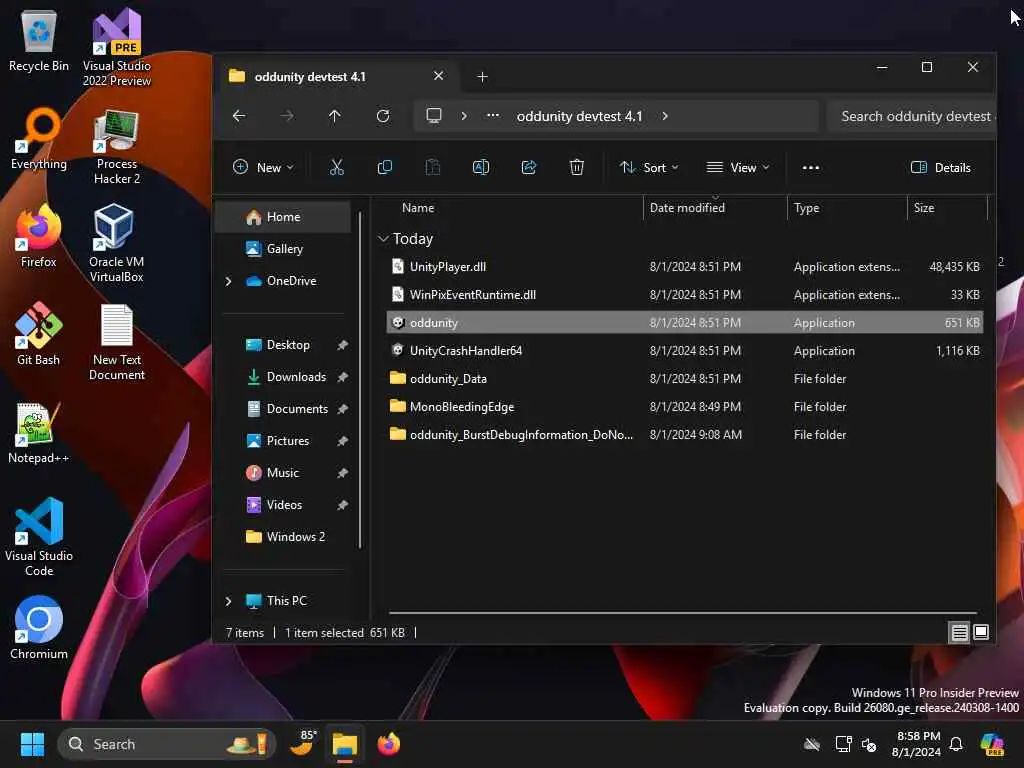Select UnityPlayer.dll file
Viewport: 1024px width, 768px height.
point(684,266)
